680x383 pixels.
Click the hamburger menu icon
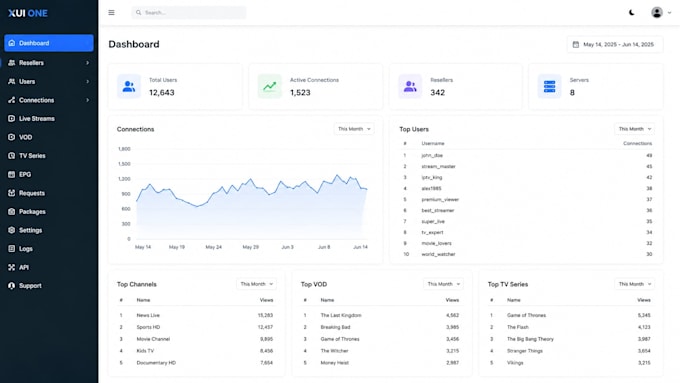pyautogui.click(x=111, y=13)
